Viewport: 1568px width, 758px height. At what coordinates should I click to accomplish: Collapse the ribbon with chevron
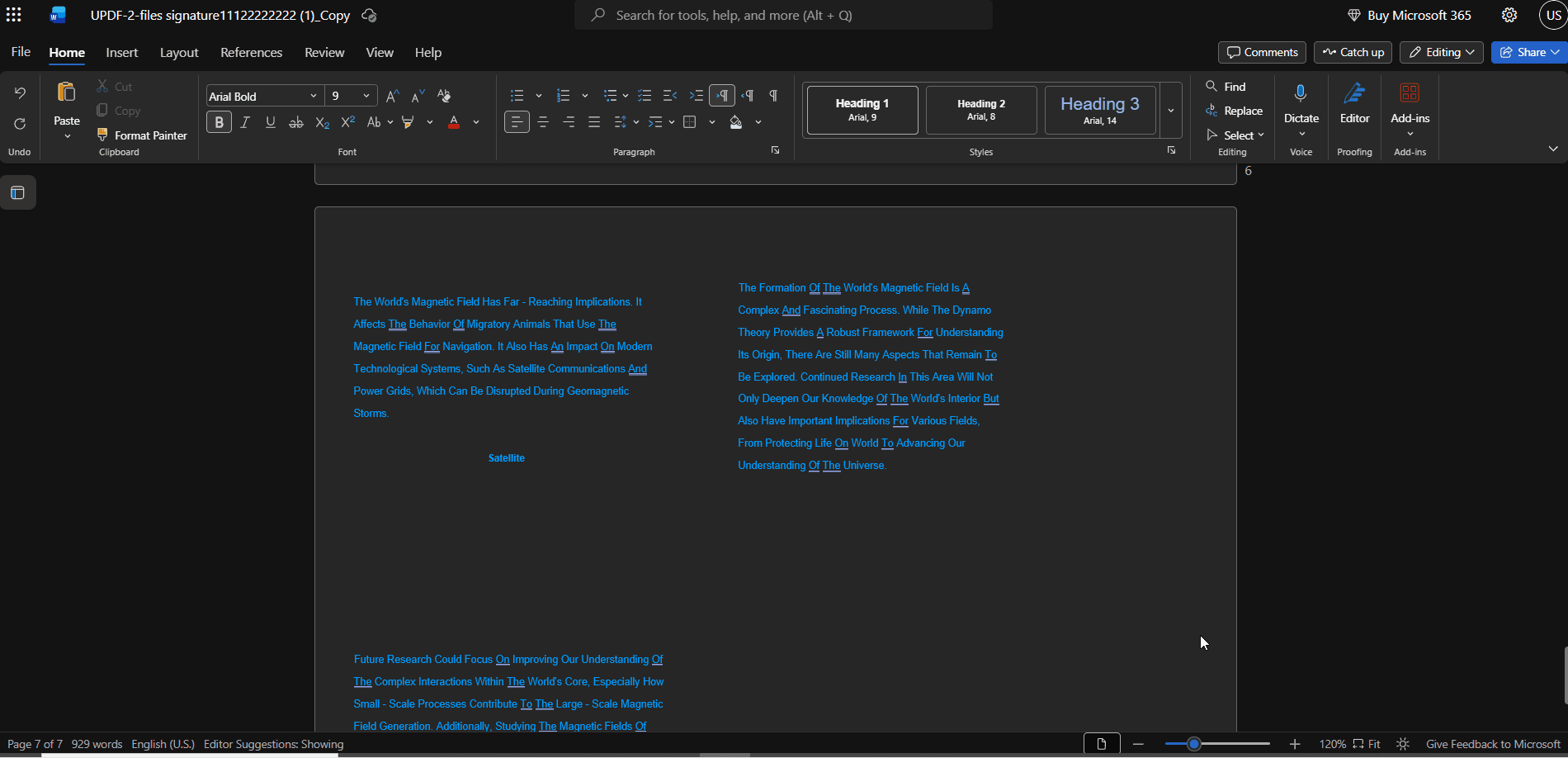coord(1553,149)
